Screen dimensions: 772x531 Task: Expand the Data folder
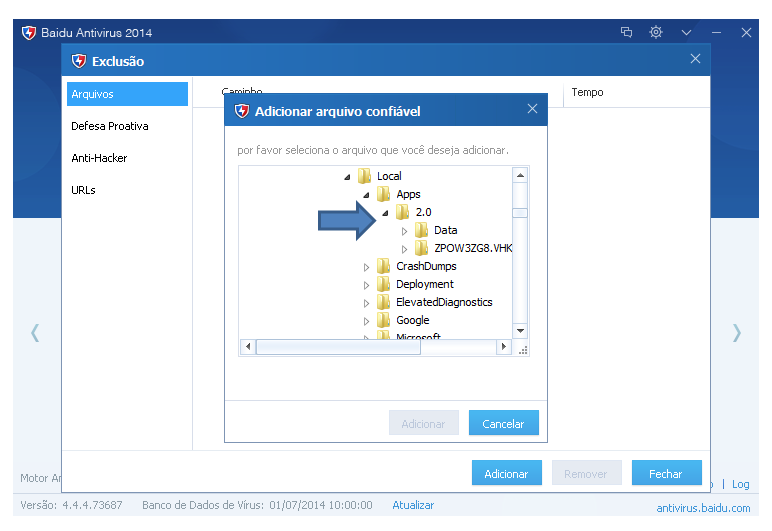[x=404, y=231]
